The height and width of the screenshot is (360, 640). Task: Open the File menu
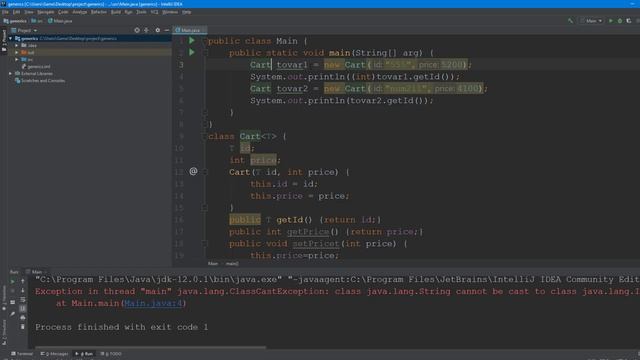pos(5,12)
